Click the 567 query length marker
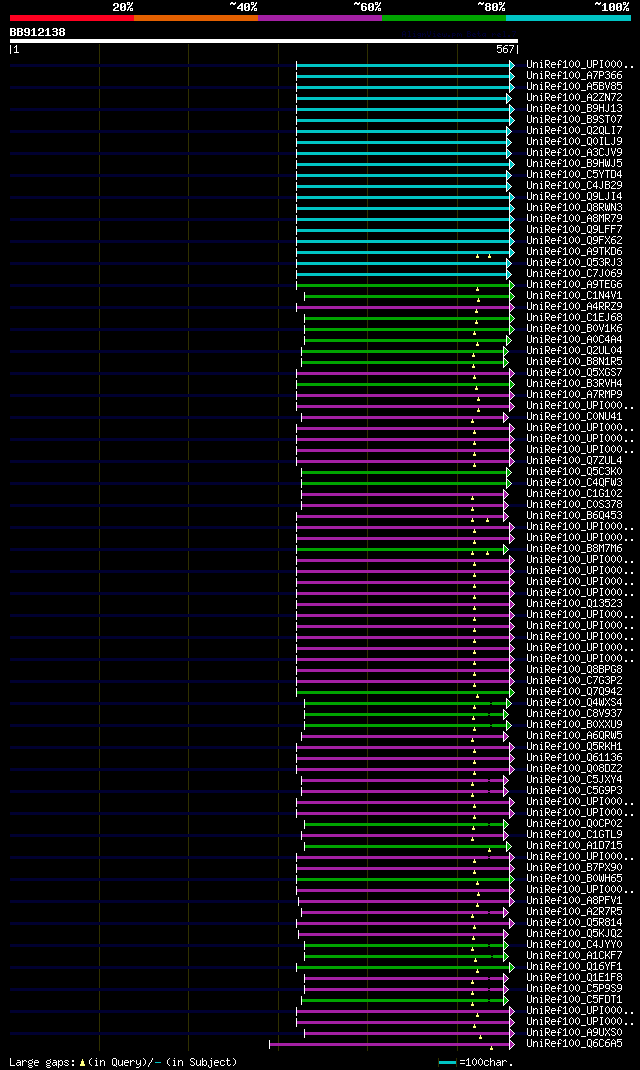640x1070 pixels. coord(505,49)
